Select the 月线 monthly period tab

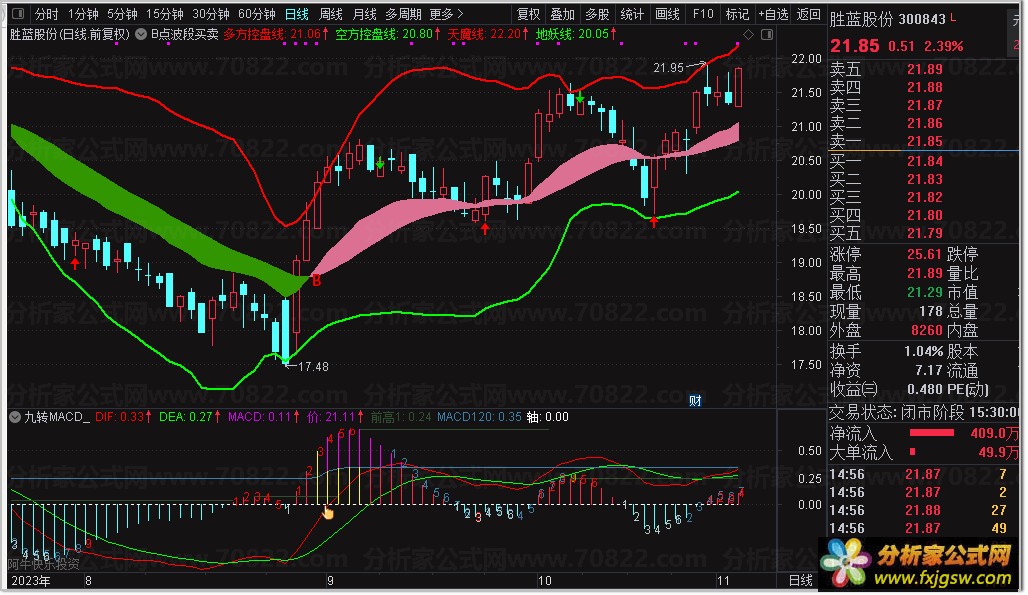(x=365, y=14)
